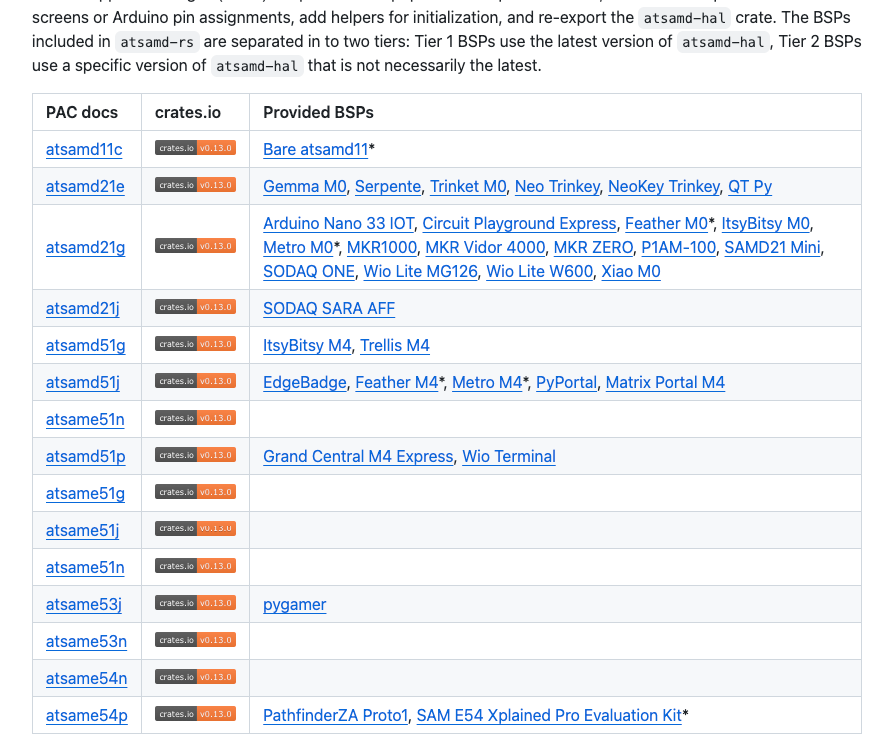
Task: Open the atsame54p PAC docs link
Action: click(87, 715)
